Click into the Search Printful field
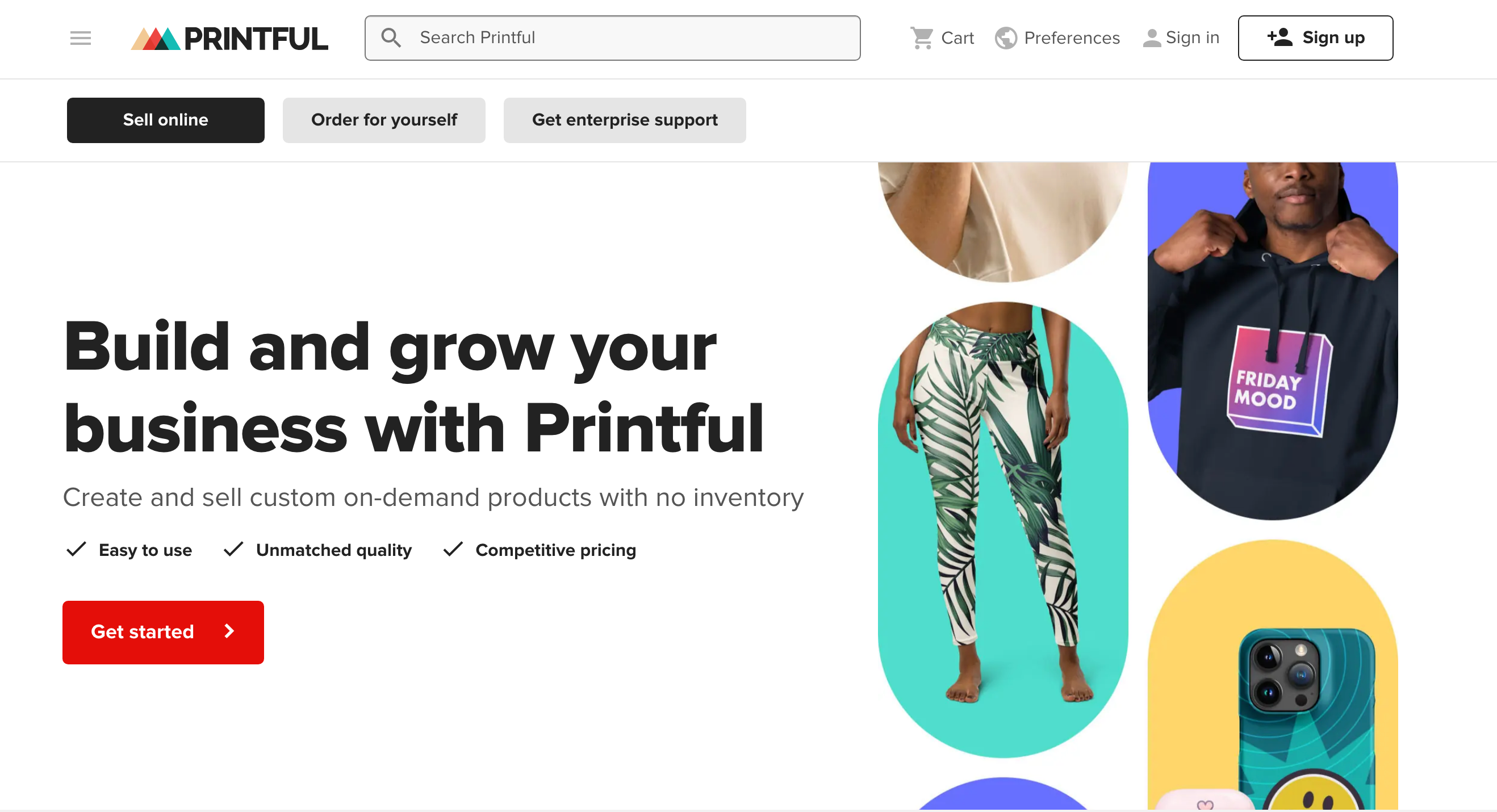Viewport: 1497px width, 812px height. (x=628, y=38)
